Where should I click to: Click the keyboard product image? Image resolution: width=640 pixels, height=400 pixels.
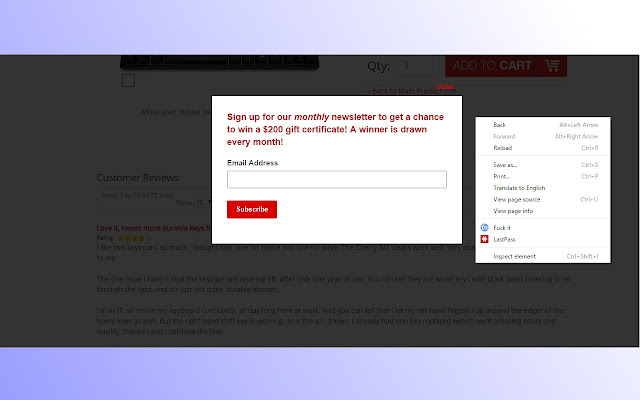point(219,62)
